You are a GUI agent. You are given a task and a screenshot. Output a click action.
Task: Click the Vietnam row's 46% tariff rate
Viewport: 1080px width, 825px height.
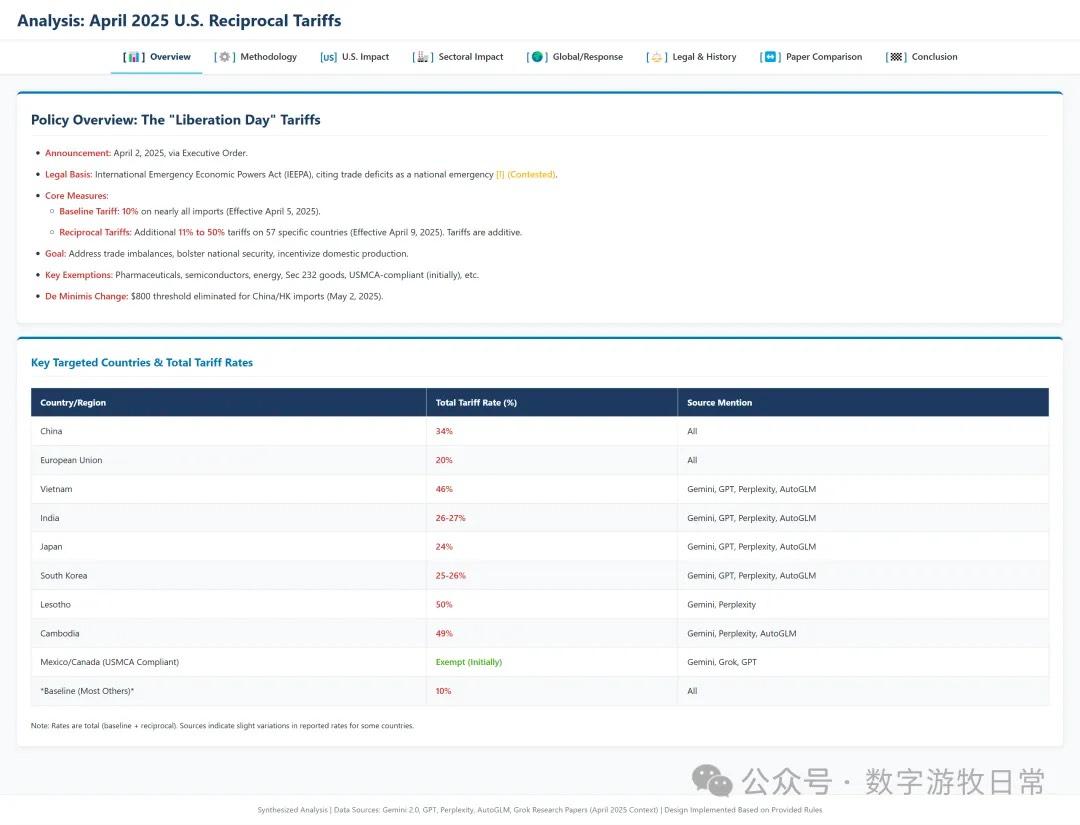click(x=444, y=489)
